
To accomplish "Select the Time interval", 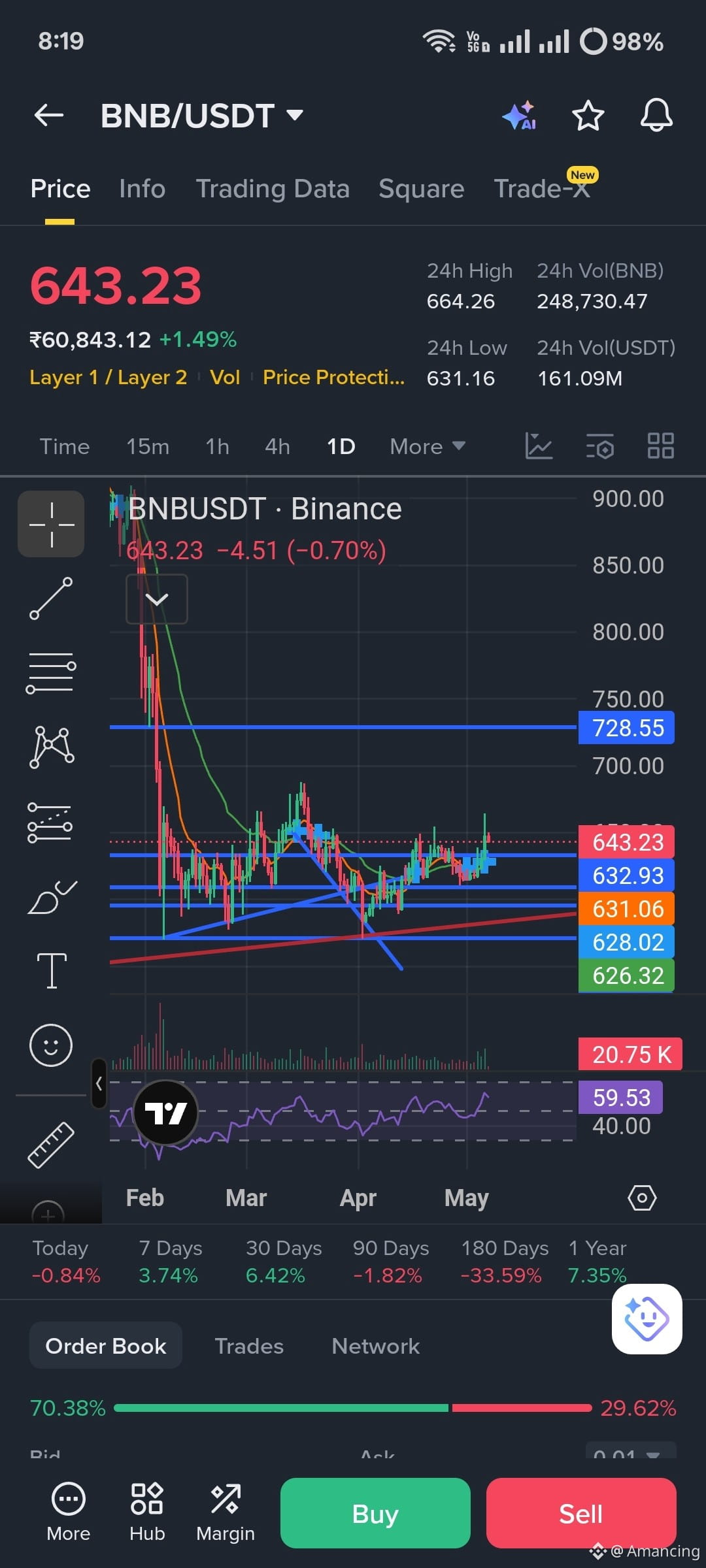I will [x=65, y=447].
